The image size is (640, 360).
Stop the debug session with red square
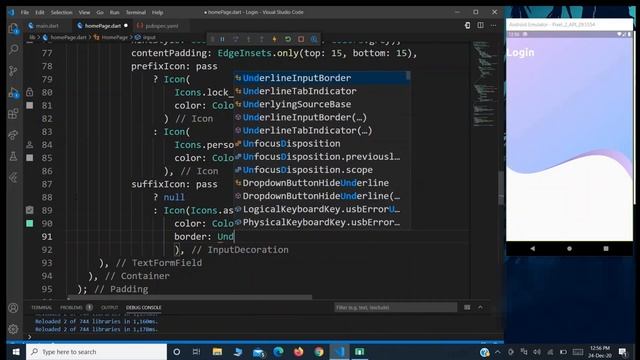point(301,39)
